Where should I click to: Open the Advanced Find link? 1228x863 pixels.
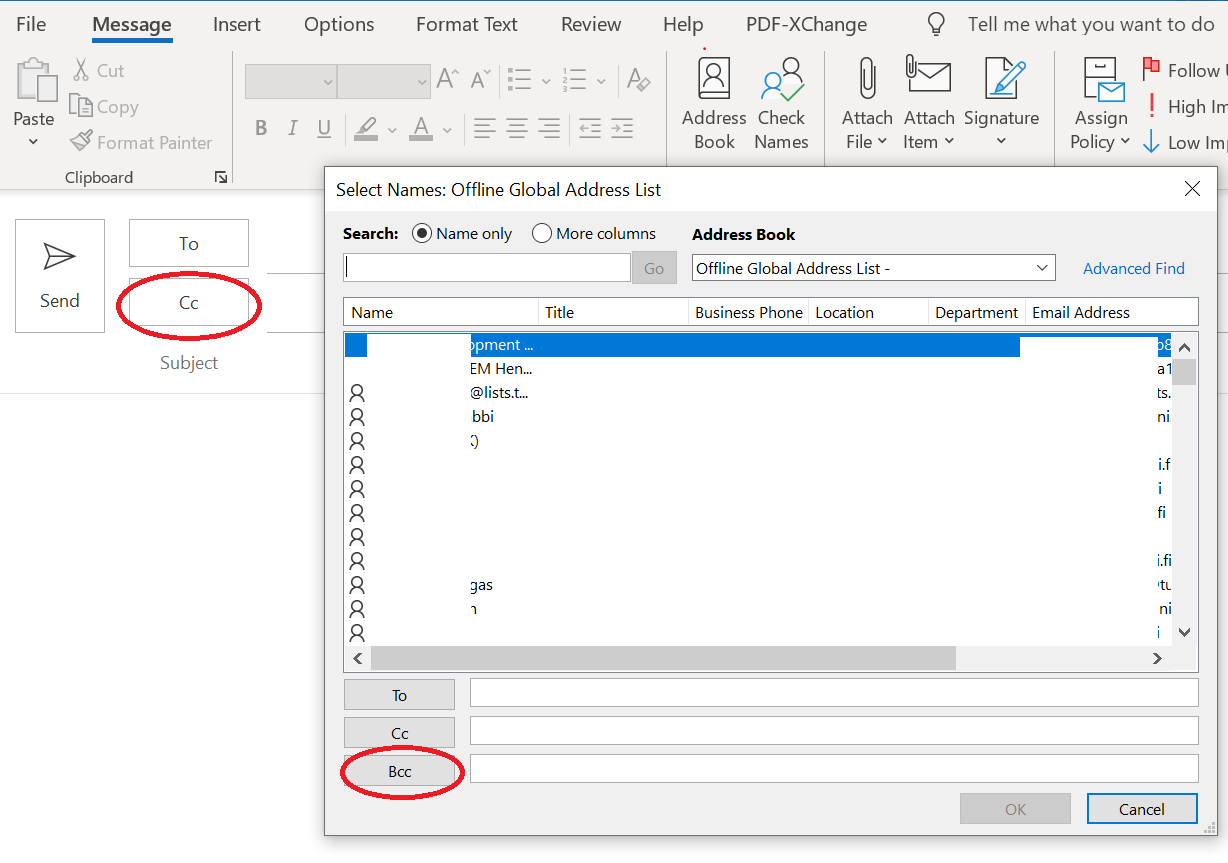pyautogui.click(x=1133, y=268)
